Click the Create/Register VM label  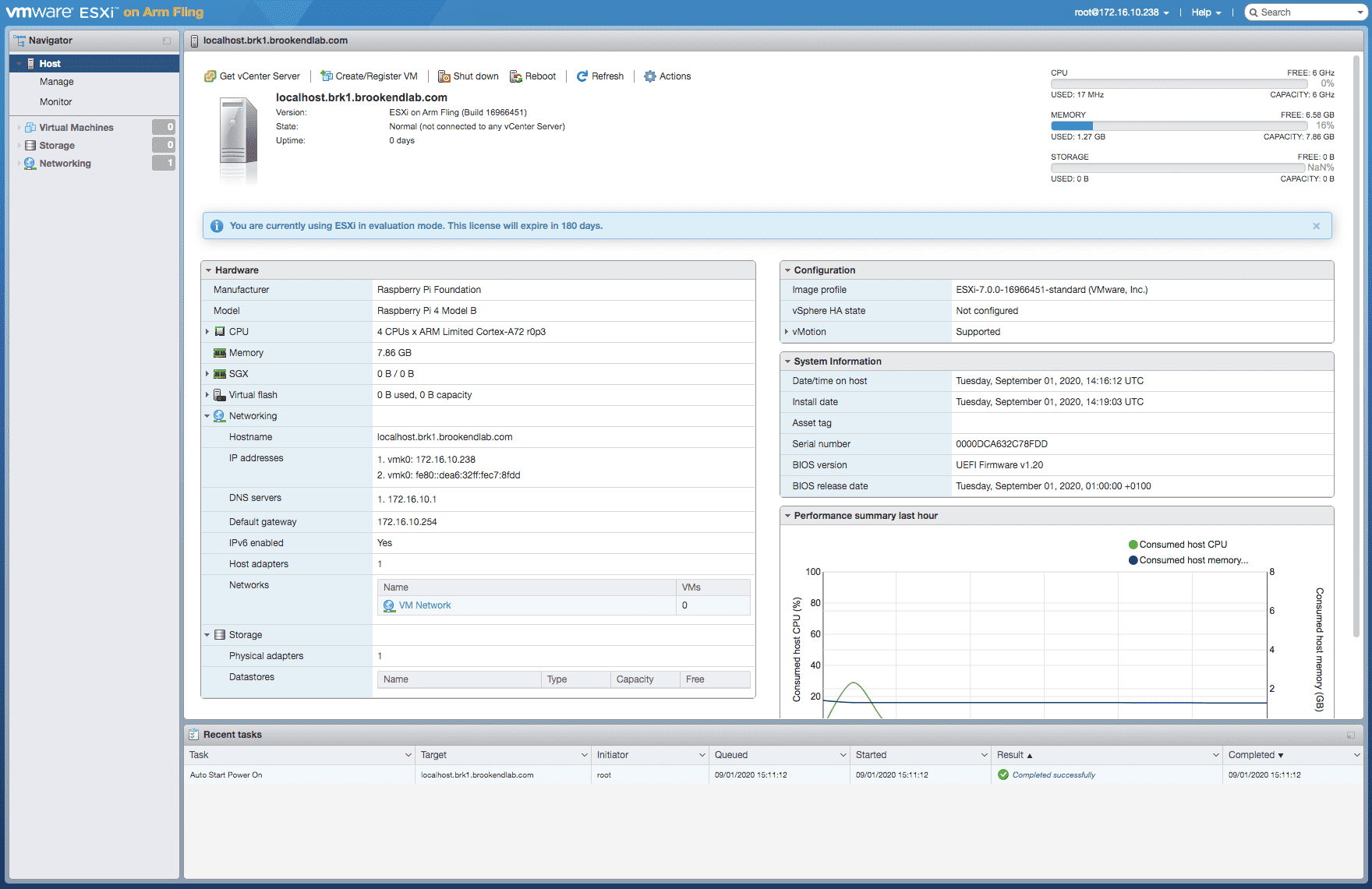pyautogui.click(x=377, y=76)
